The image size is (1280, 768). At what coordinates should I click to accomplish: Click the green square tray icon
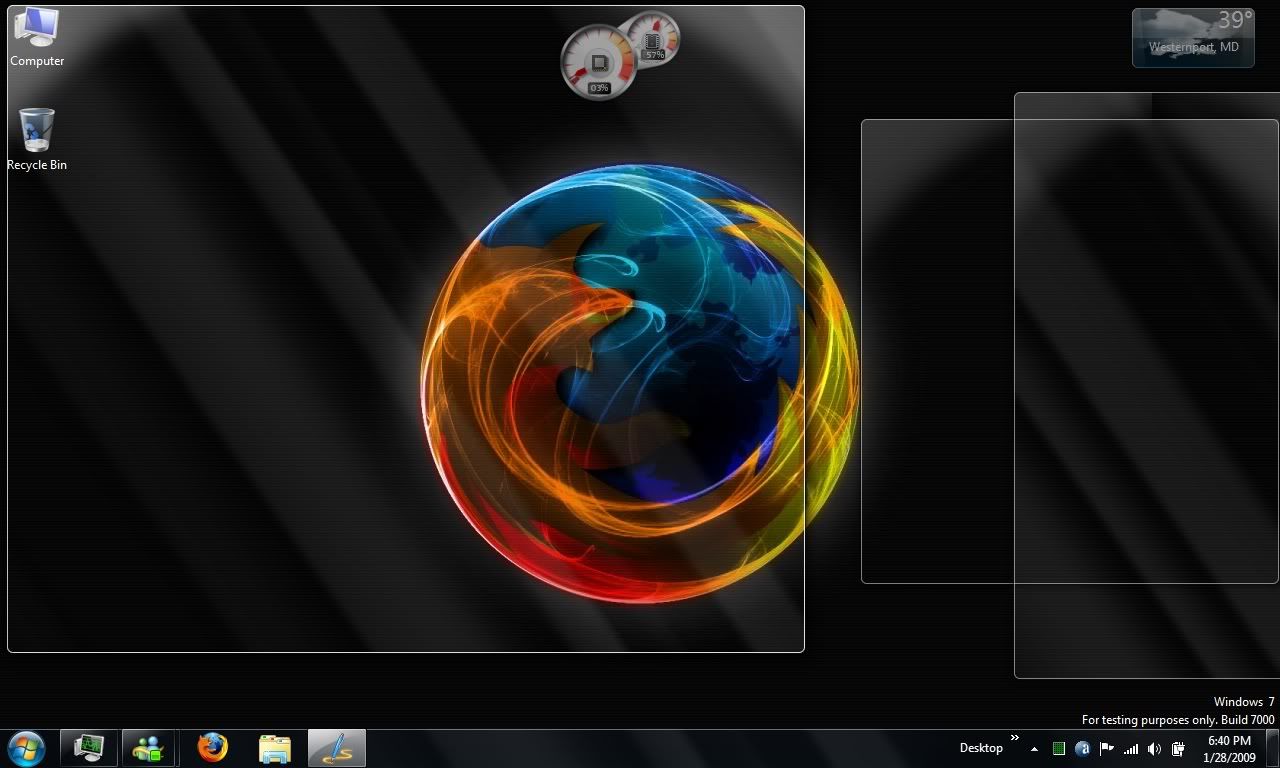[x=1059, y=749]
